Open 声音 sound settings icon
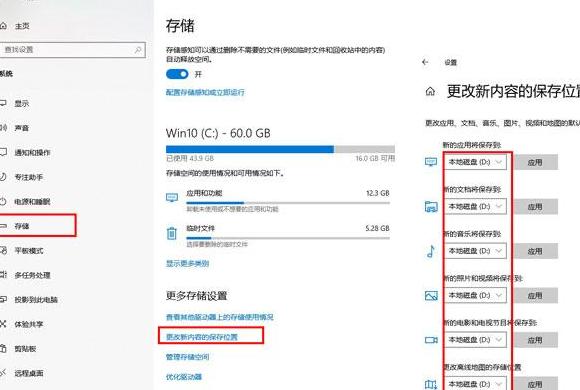Screen dimensions: 580x390 tap(3, 128)
